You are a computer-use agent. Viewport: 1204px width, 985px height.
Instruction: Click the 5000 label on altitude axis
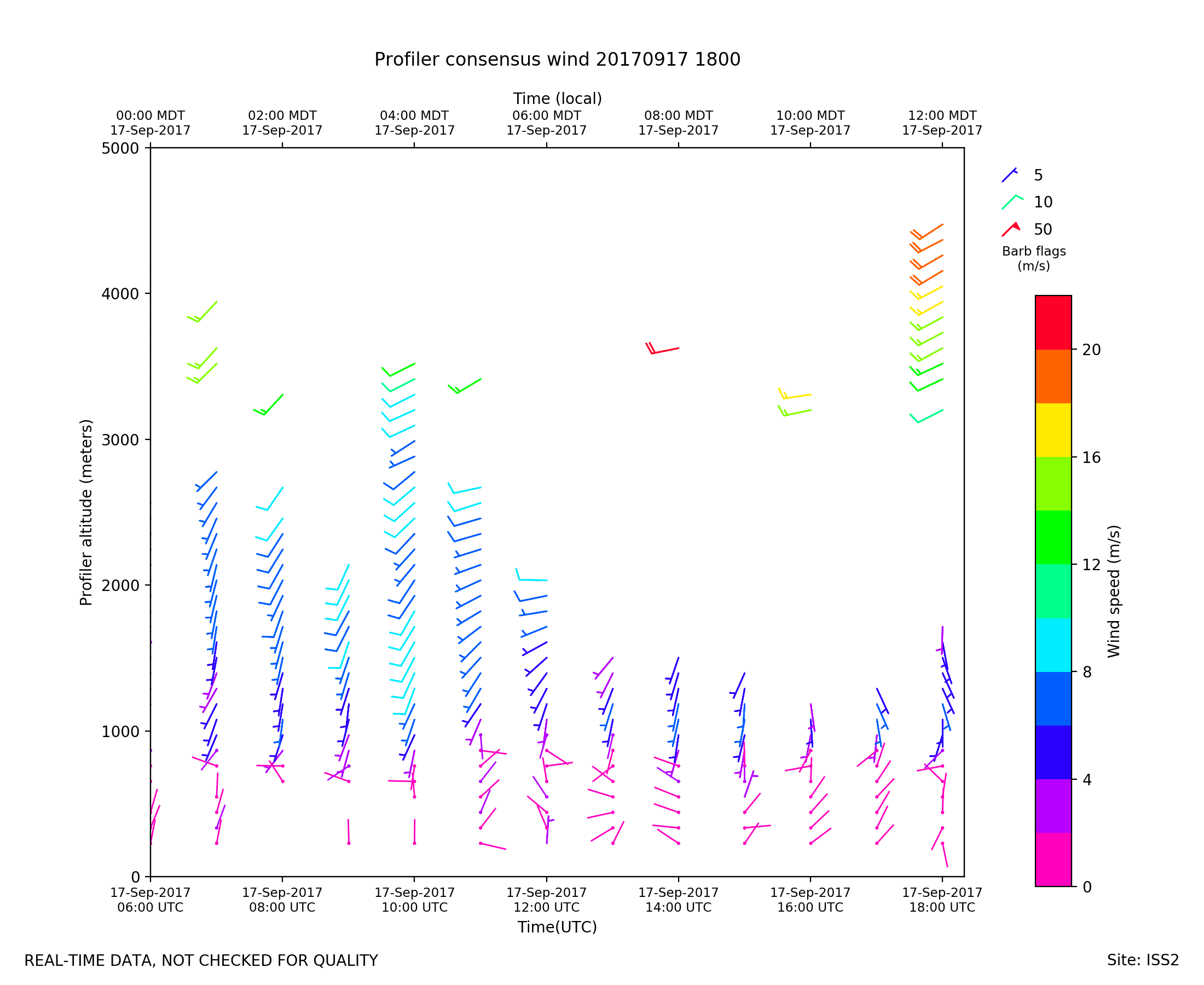pyautogui.click(x=120, y=149)
